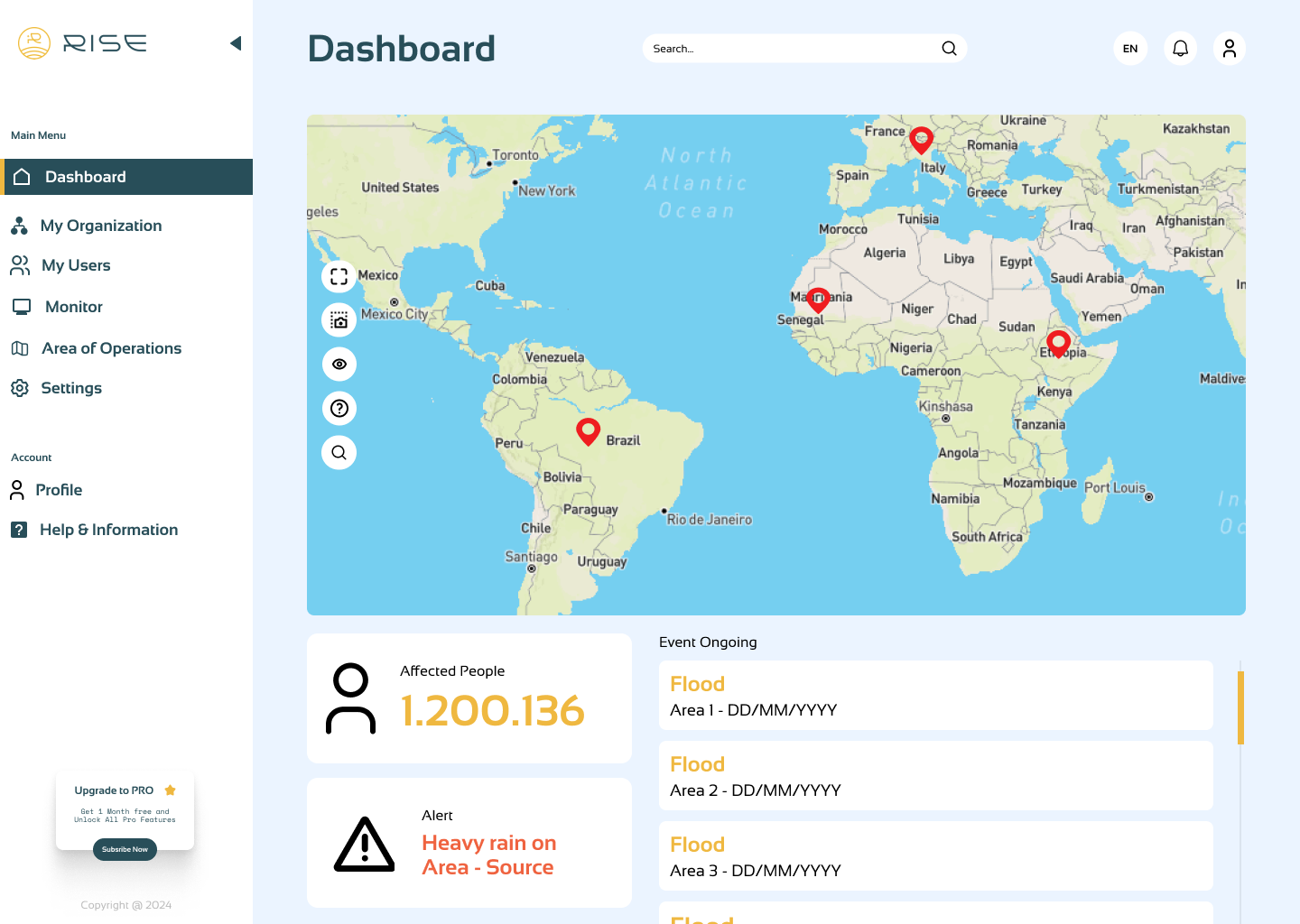Viewport: 1300px width, 924px height.
Task: Click the fullscreen map control icon
Action: (x=339, y=276)
